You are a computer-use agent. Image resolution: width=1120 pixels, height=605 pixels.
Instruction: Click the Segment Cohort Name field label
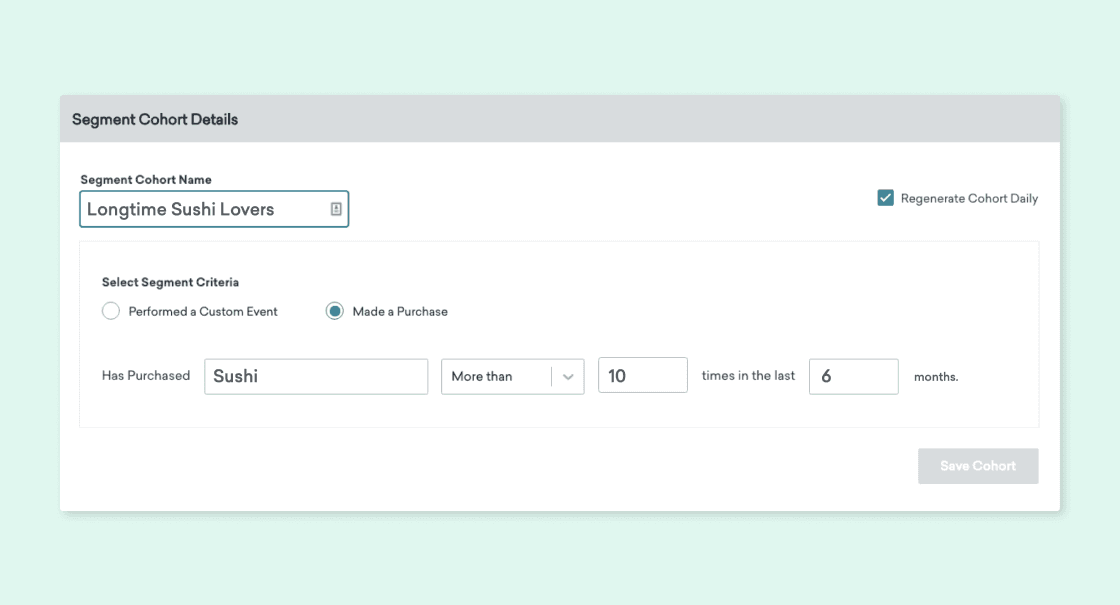click(146, 180)
